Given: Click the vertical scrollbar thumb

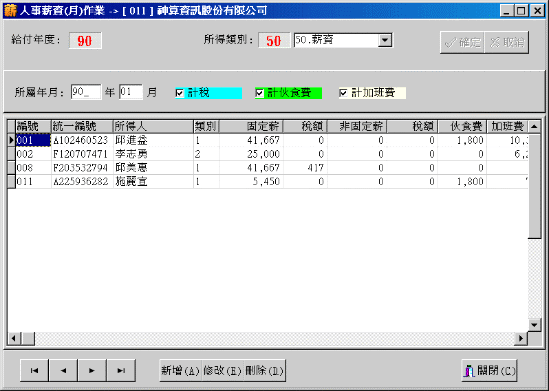Looking at the screenshot, I should pyautogui.click(x=534, y=186).
